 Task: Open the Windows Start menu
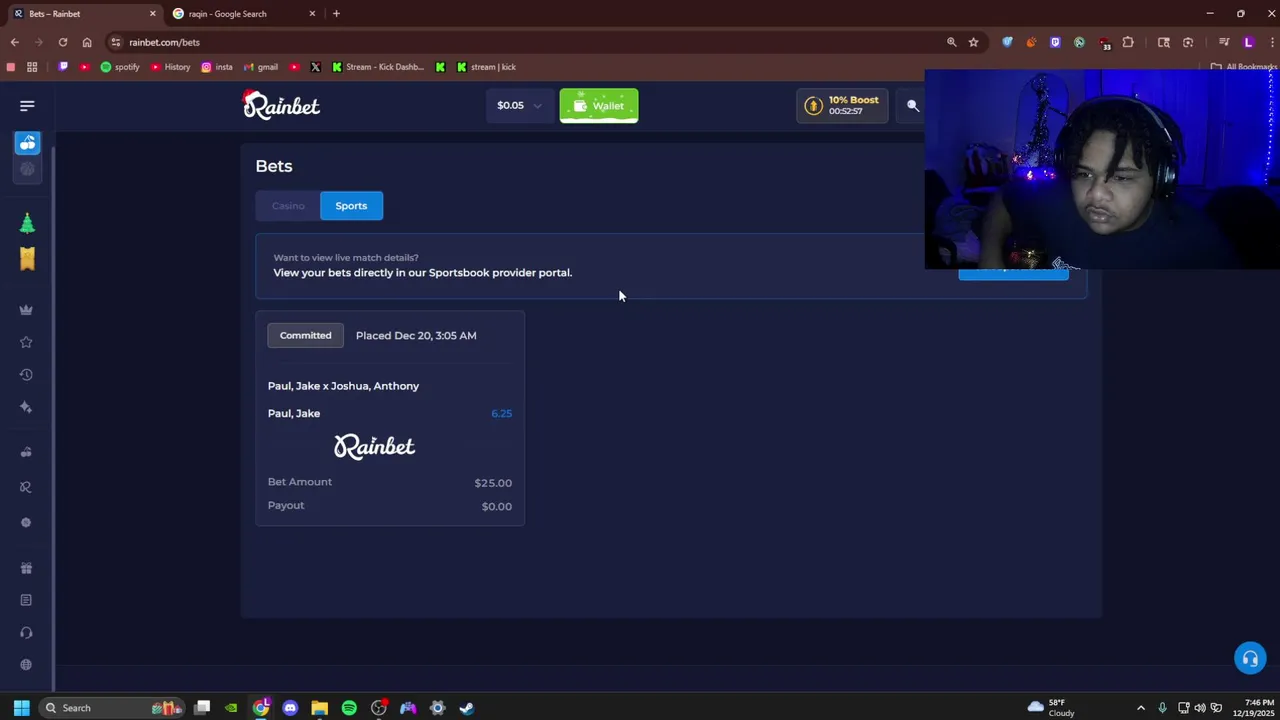click(x=21, y=708)
